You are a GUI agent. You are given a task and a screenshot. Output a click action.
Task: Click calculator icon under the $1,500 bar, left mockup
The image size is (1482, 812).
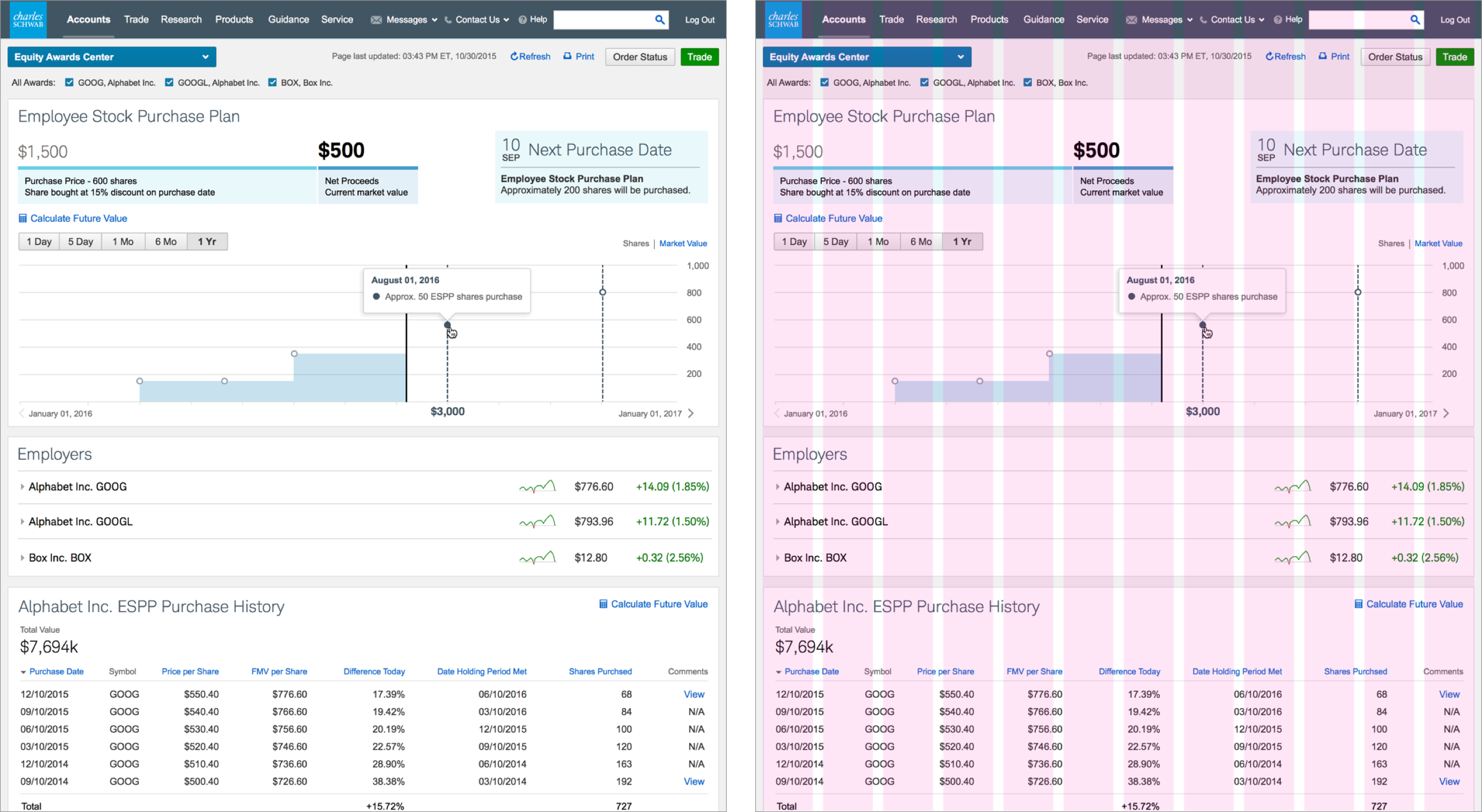point(23,218)
